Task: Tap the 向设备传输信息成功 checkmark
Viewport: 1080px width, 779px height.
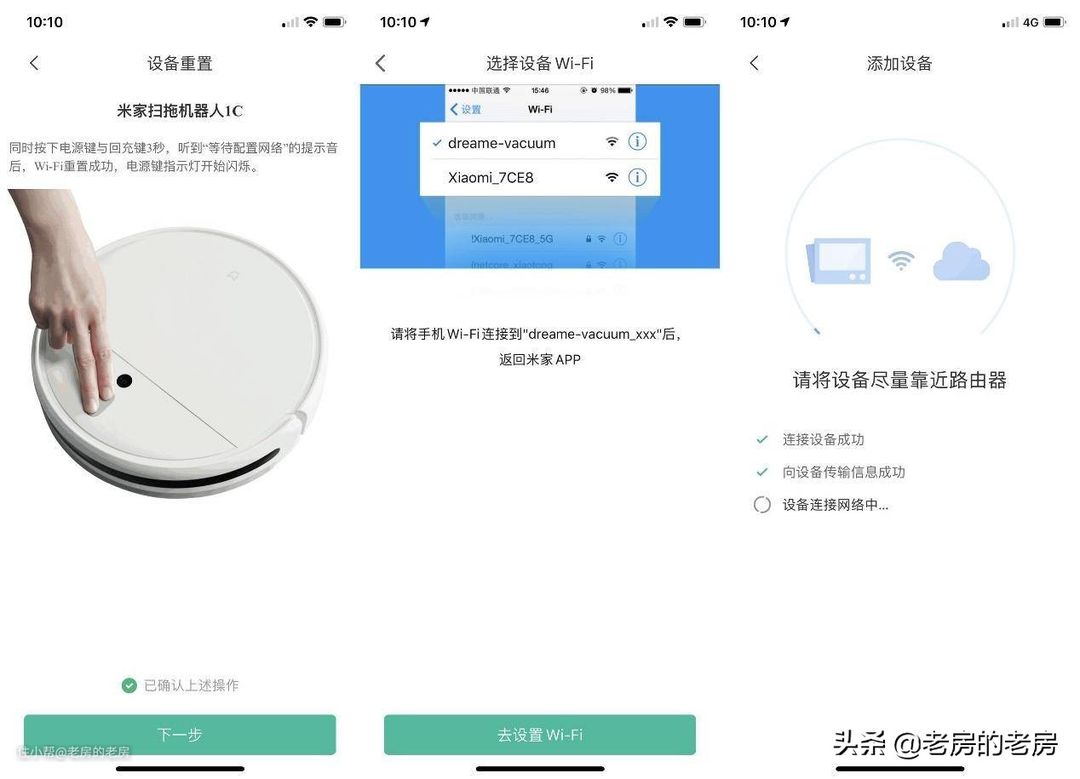Action: click(x=762, y=472)
